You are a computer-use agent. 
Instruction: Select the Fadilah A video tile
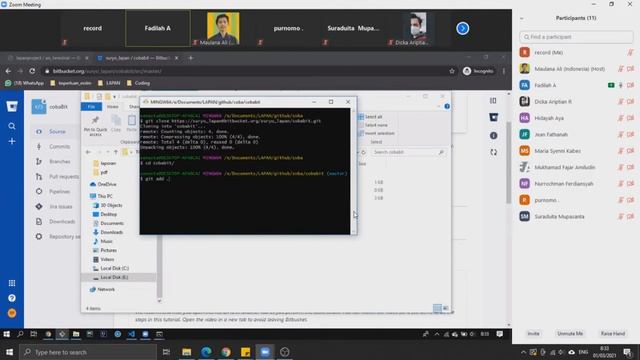[x=158, y=28]
